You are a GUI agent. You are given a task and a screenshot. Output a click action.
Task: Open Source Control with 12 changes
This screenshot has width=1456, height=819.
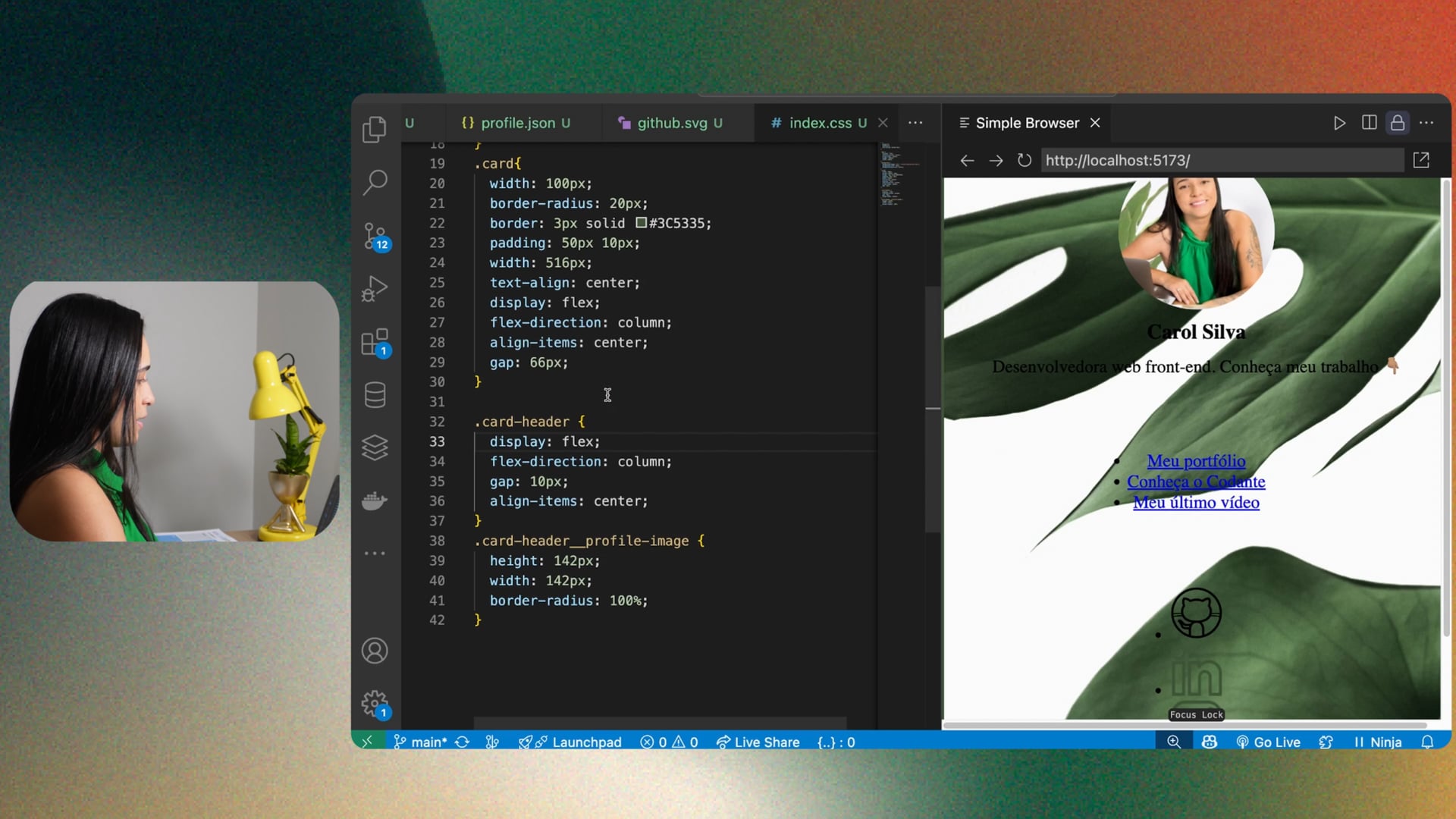click(375, 236)
